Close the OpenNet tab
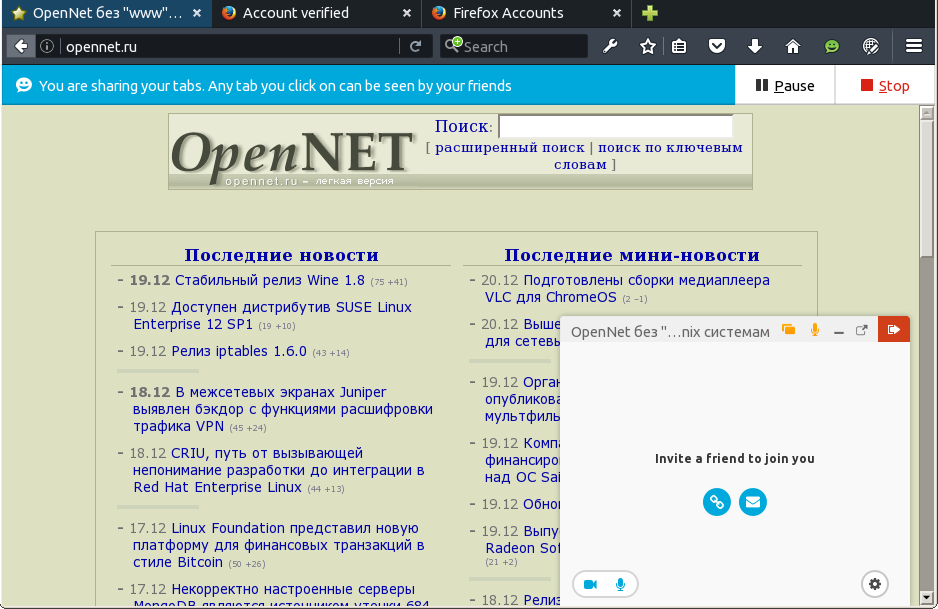This screenshot has width=938, height=609. 196,13
